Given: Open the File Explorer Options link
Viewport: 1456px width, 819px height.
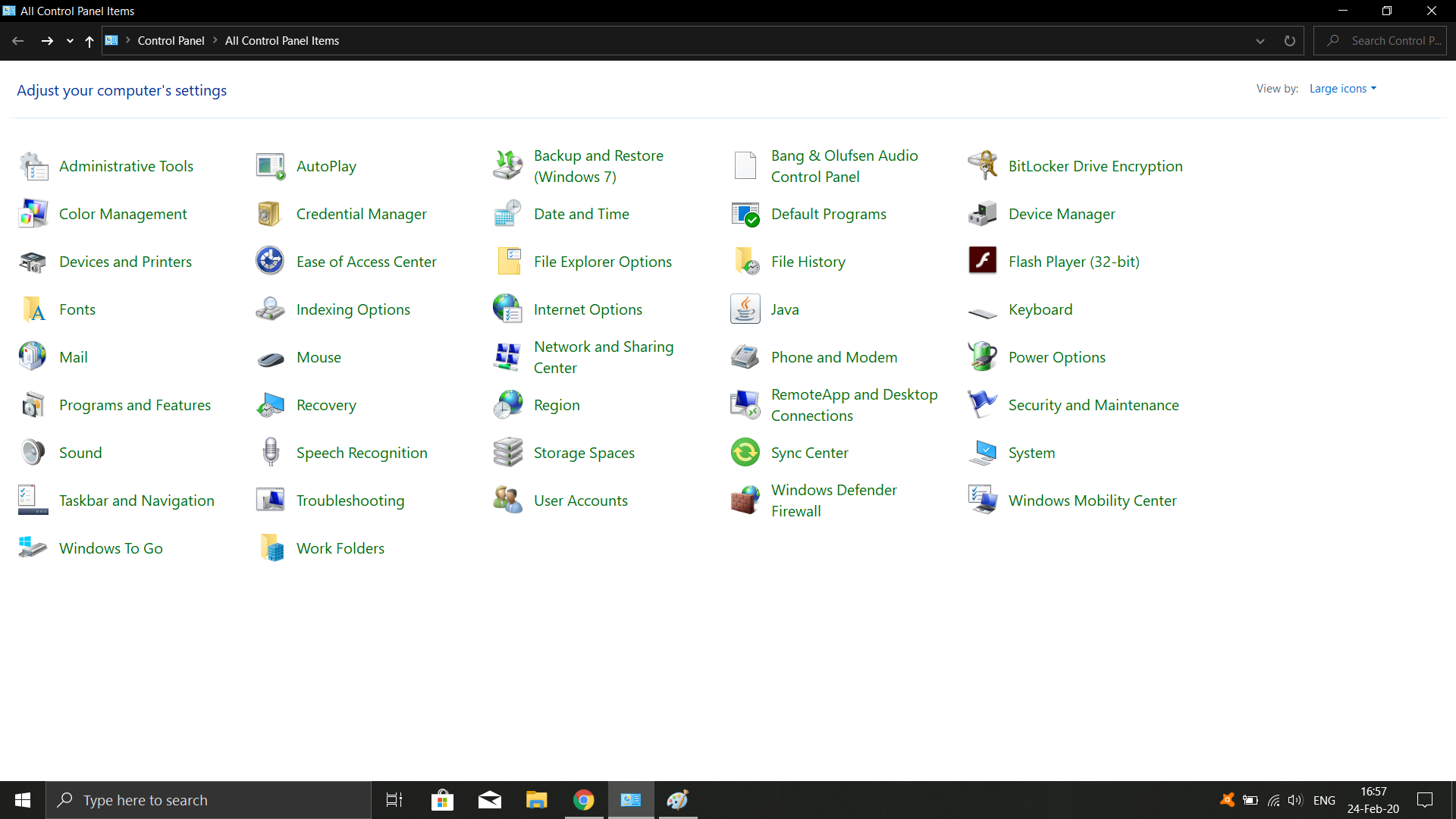Looking at the screenshot, I should tap(603, 262).
